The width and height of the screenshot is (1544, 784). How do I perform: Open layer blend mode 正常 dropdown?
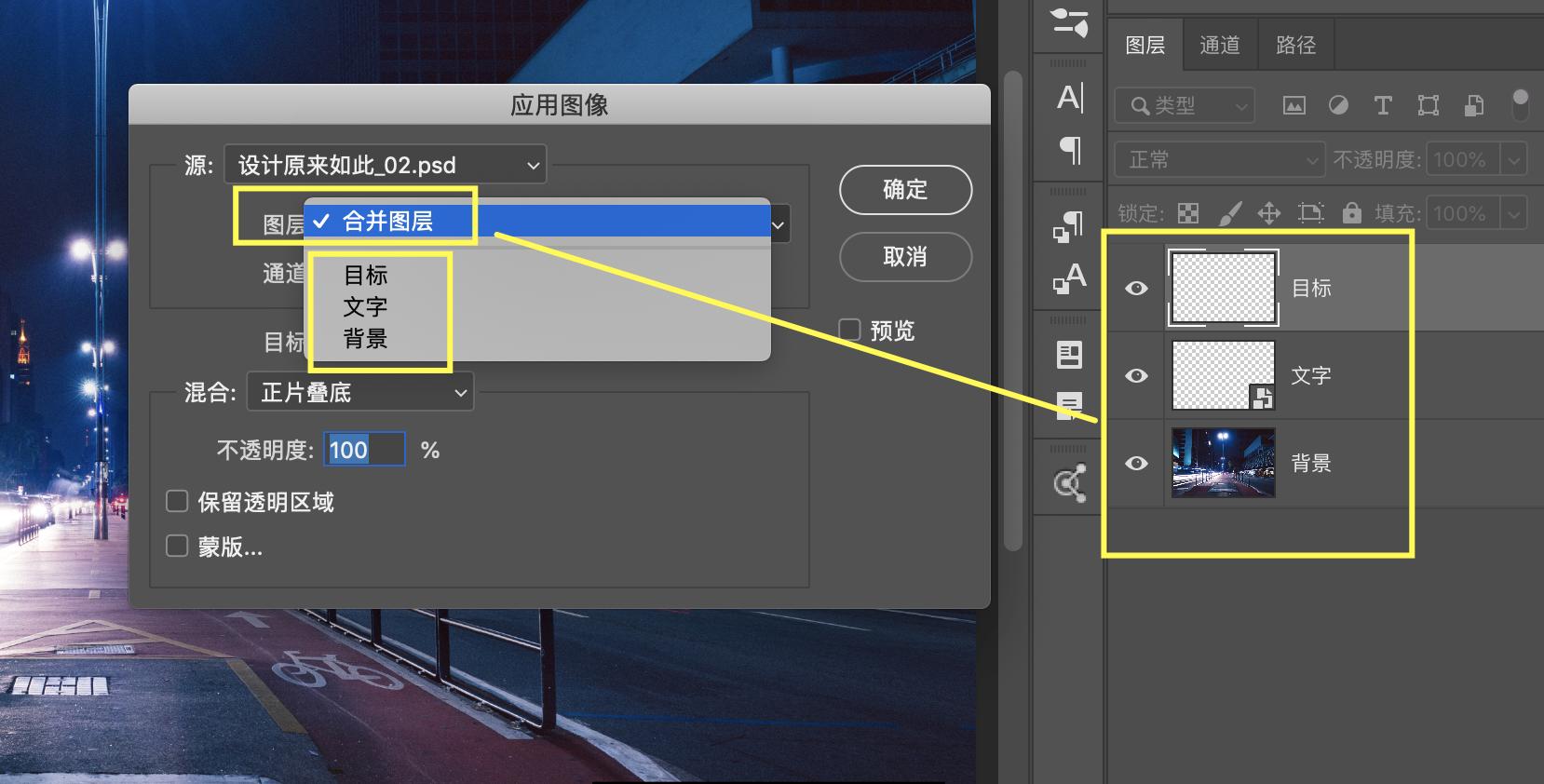(x=1220, y=159)
